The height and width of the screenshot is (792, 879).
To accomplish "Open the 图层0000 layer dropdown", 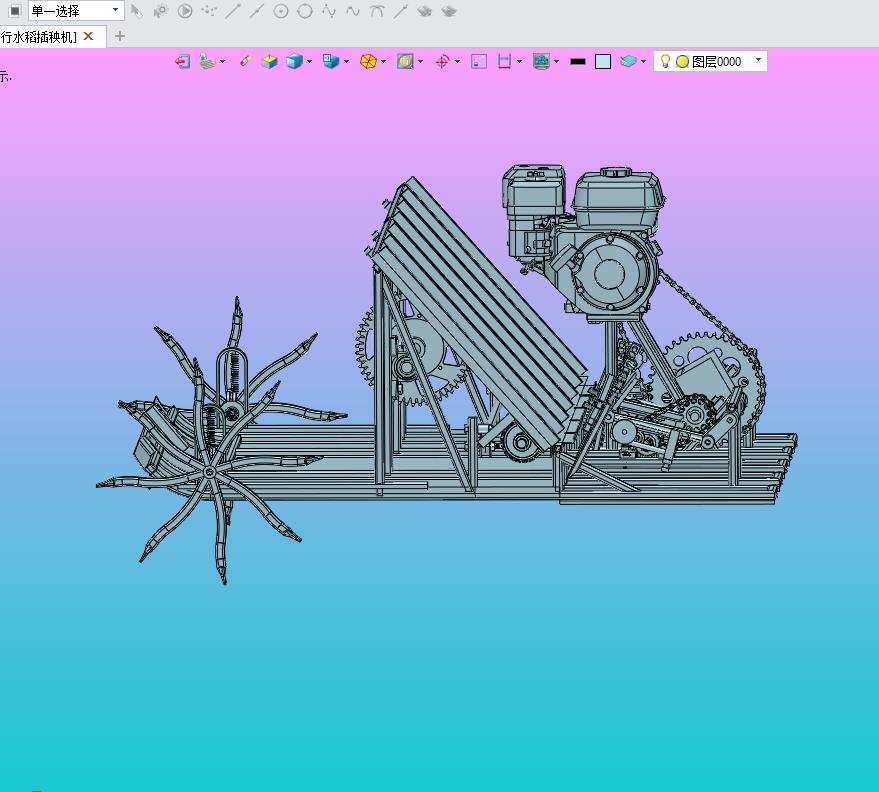I will [758, 61].
